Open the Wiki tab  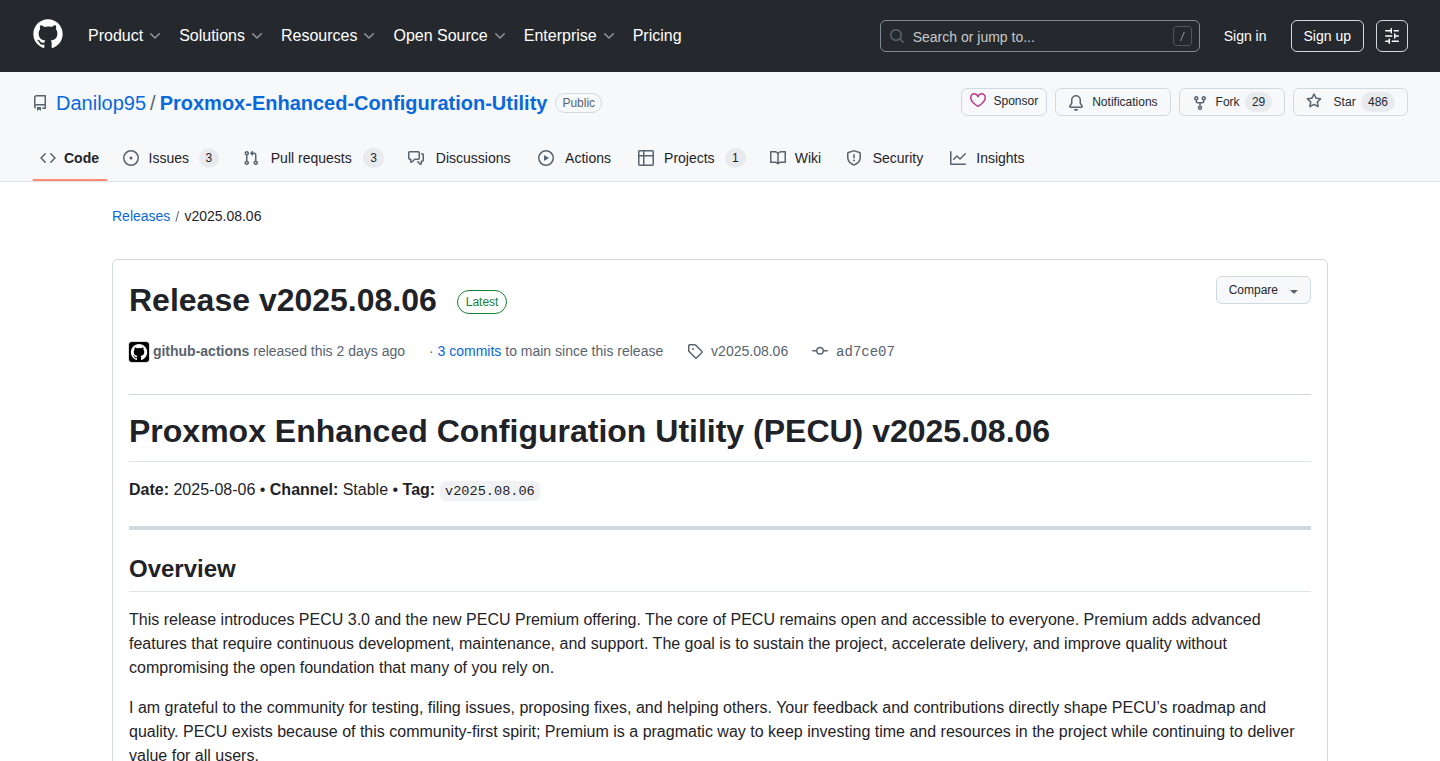tap(795, 158)
